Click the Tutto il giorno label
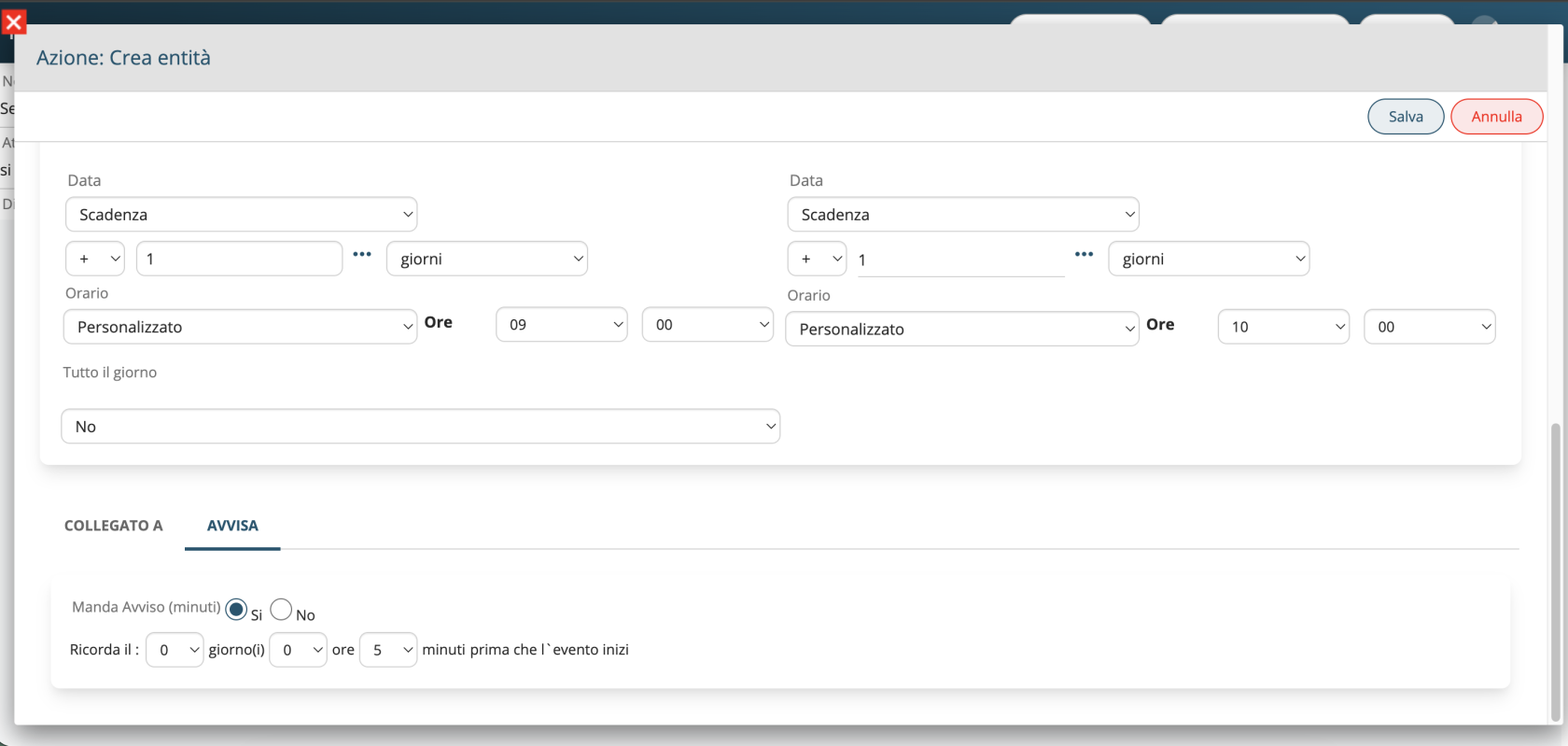Image resolution: width=1568 pixels, height=746 pixels. [x=110, y=373]
